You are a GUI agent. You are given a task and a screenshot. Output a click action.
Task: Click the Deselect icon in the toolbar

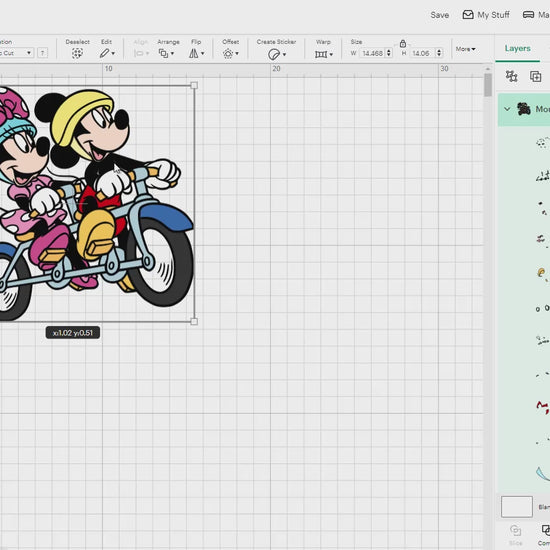click(77, 53)
